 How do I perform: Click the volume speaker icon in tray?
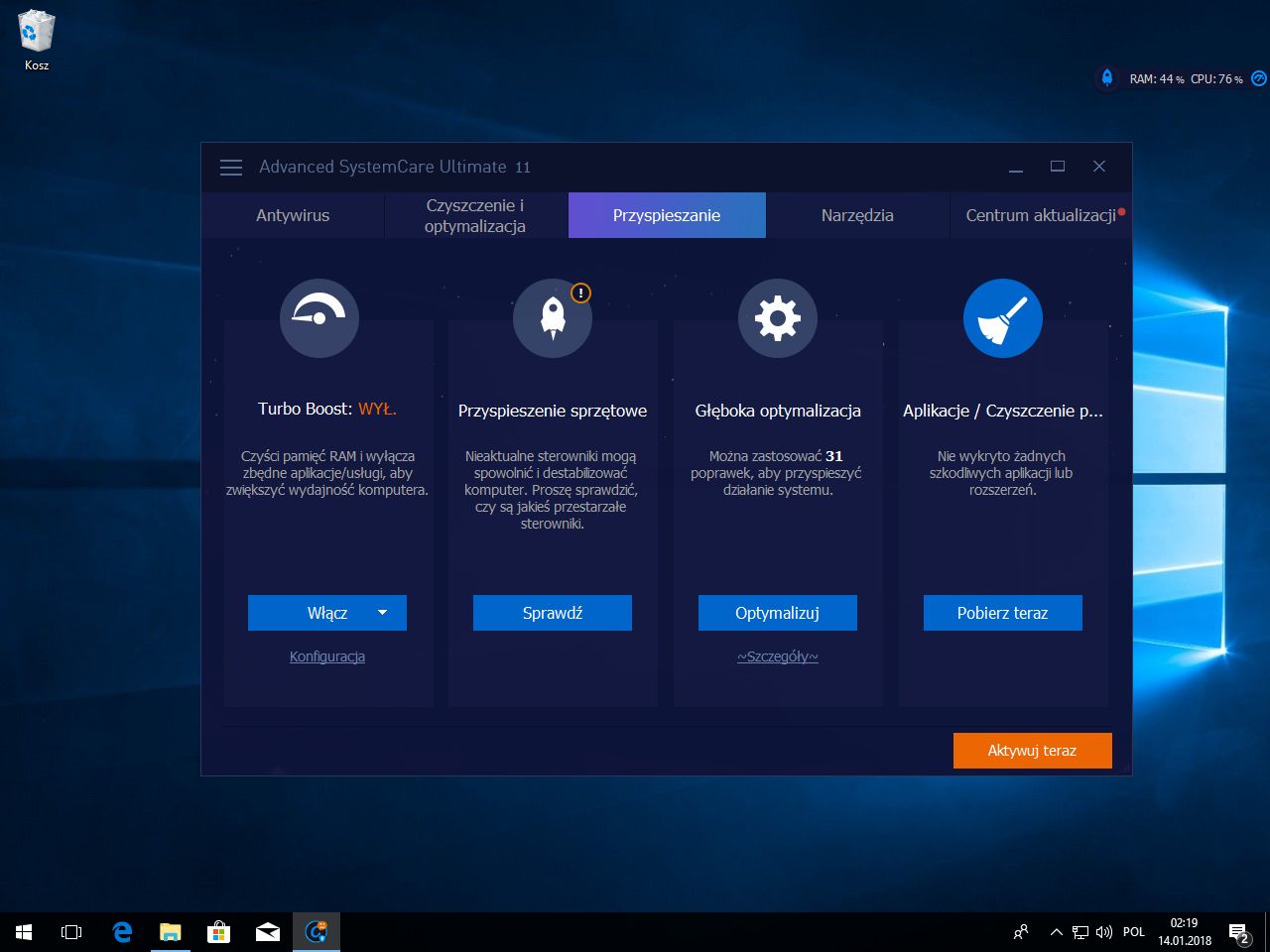click(x=1103, y=932)
